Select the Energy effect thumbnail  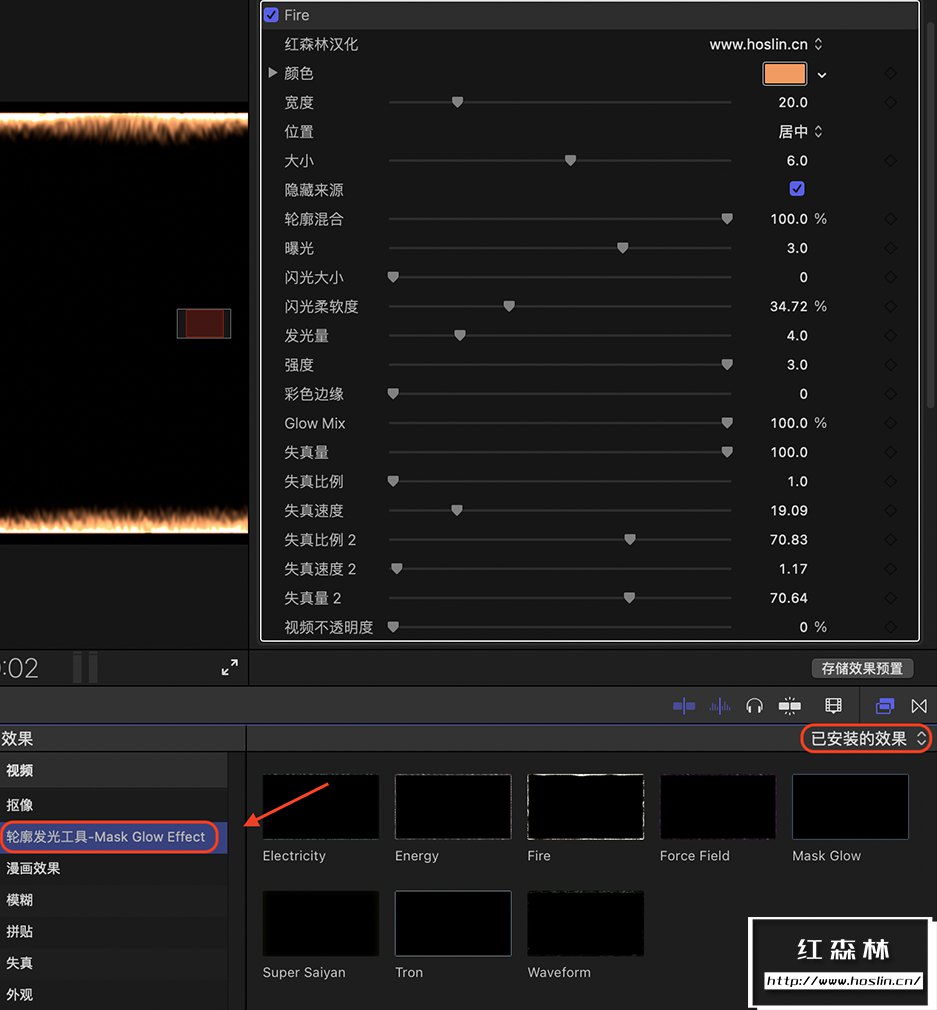tap(453, 807)
